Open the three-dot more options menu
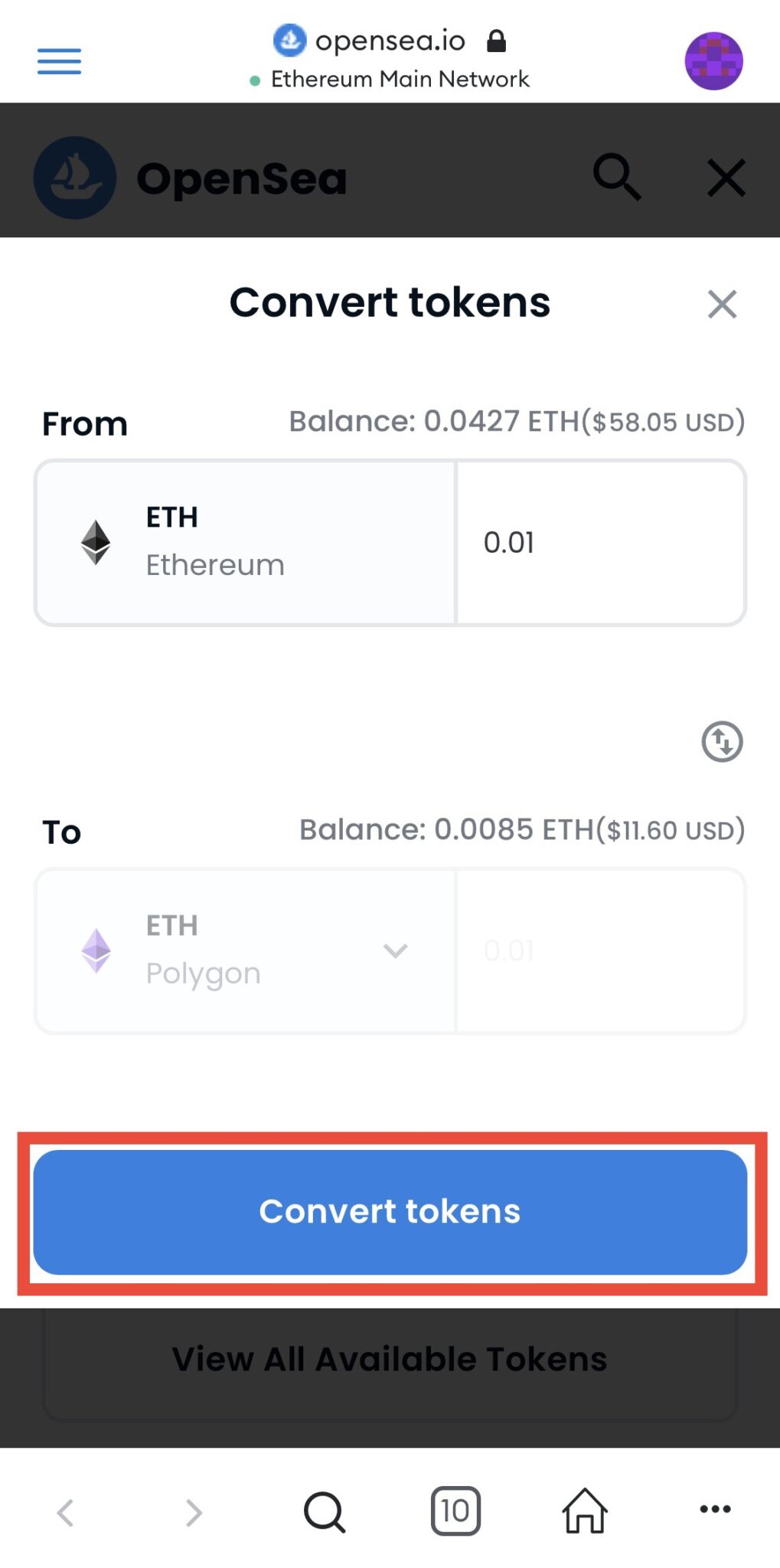The image size is (780, 1568). coord(715,1510)
